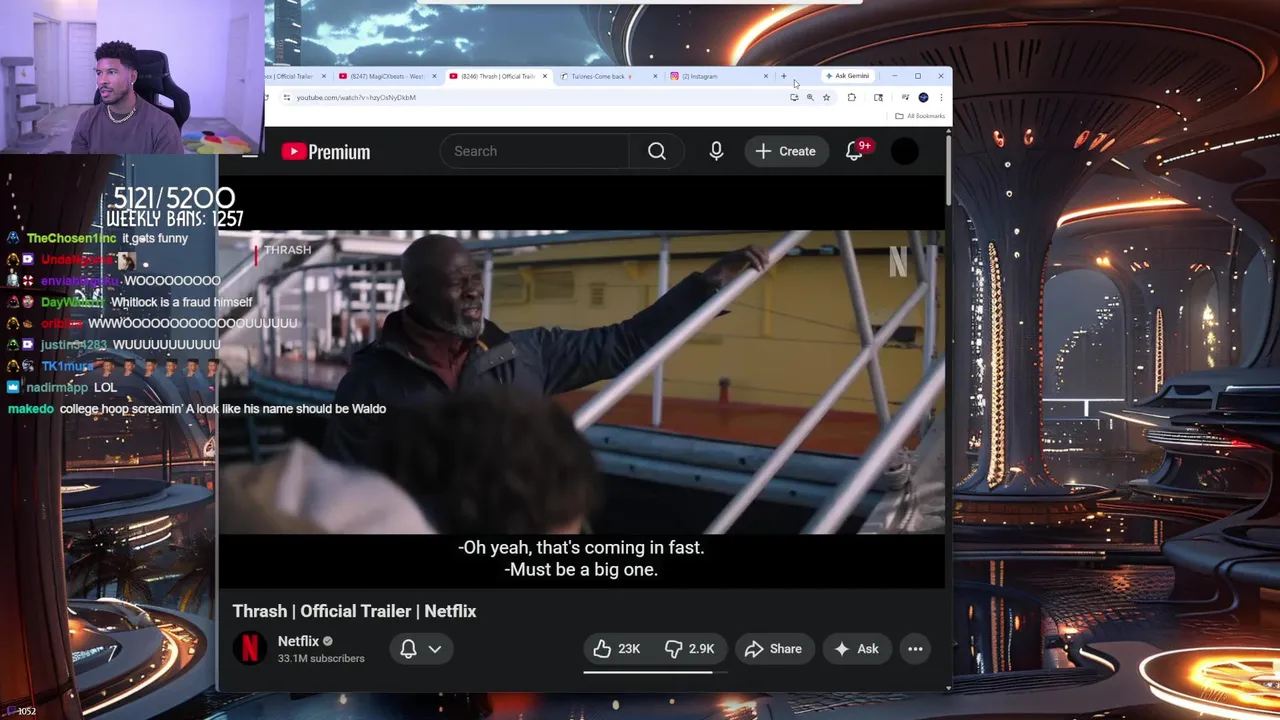
Task: Focus the YouTube Search field
Action: tap(535, 151)
